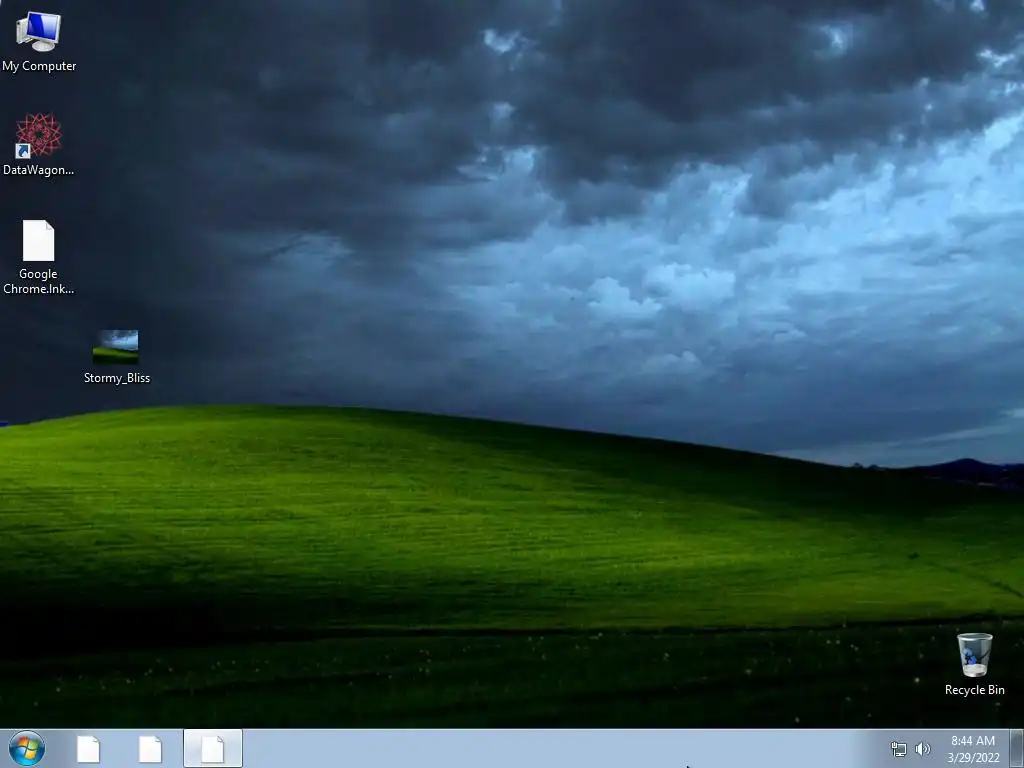Click the 'Recycle Bin' label text
1024x768 pixels.
pos(974,690)
